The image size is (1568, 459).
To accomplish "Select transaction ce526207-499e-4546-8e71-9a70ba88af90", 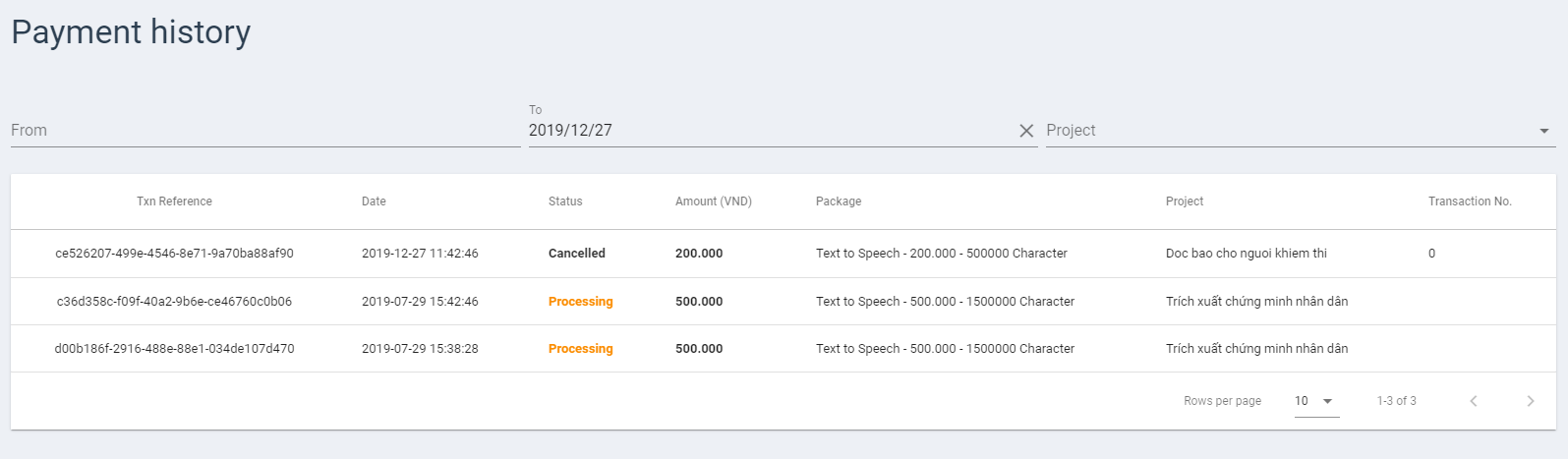I will 174,254.
